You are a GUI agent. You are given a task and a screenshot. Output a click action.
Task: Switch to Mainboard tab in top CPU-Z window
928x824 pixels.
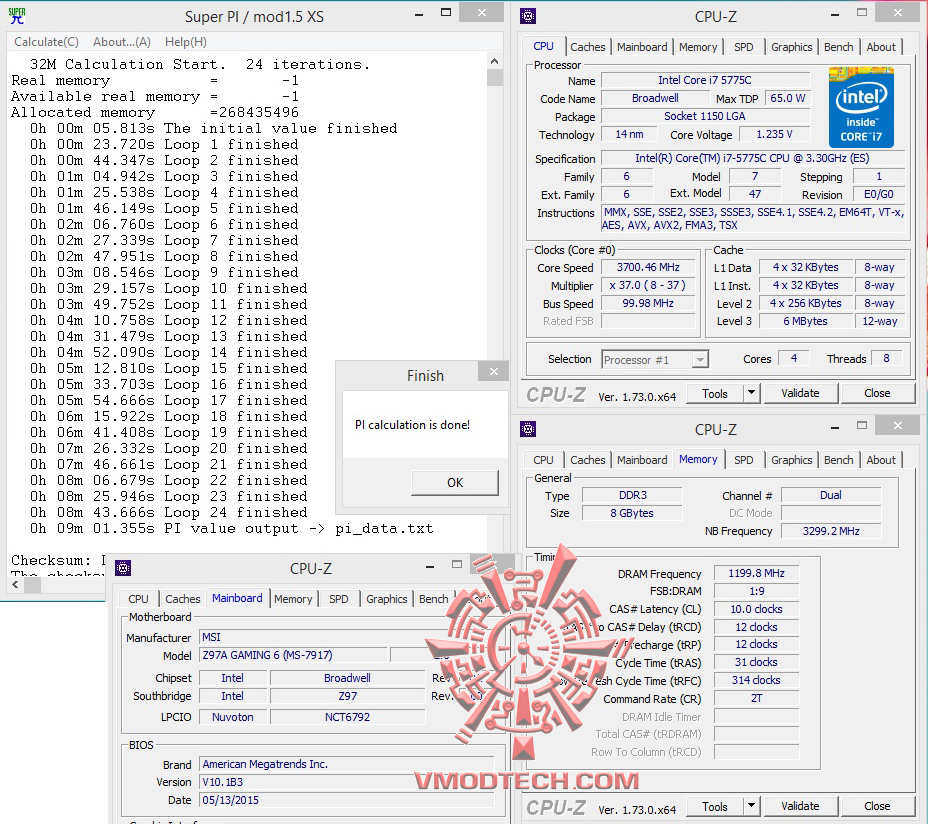[x=642, y=47]
